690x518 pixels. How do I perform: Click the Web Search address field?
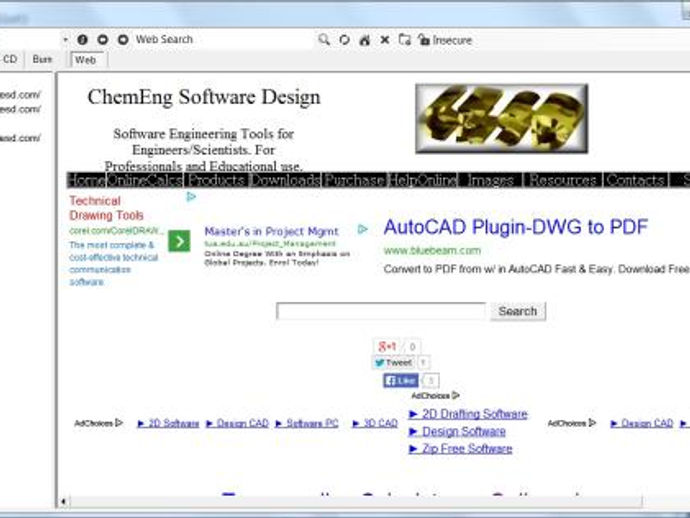coord(222,40)
